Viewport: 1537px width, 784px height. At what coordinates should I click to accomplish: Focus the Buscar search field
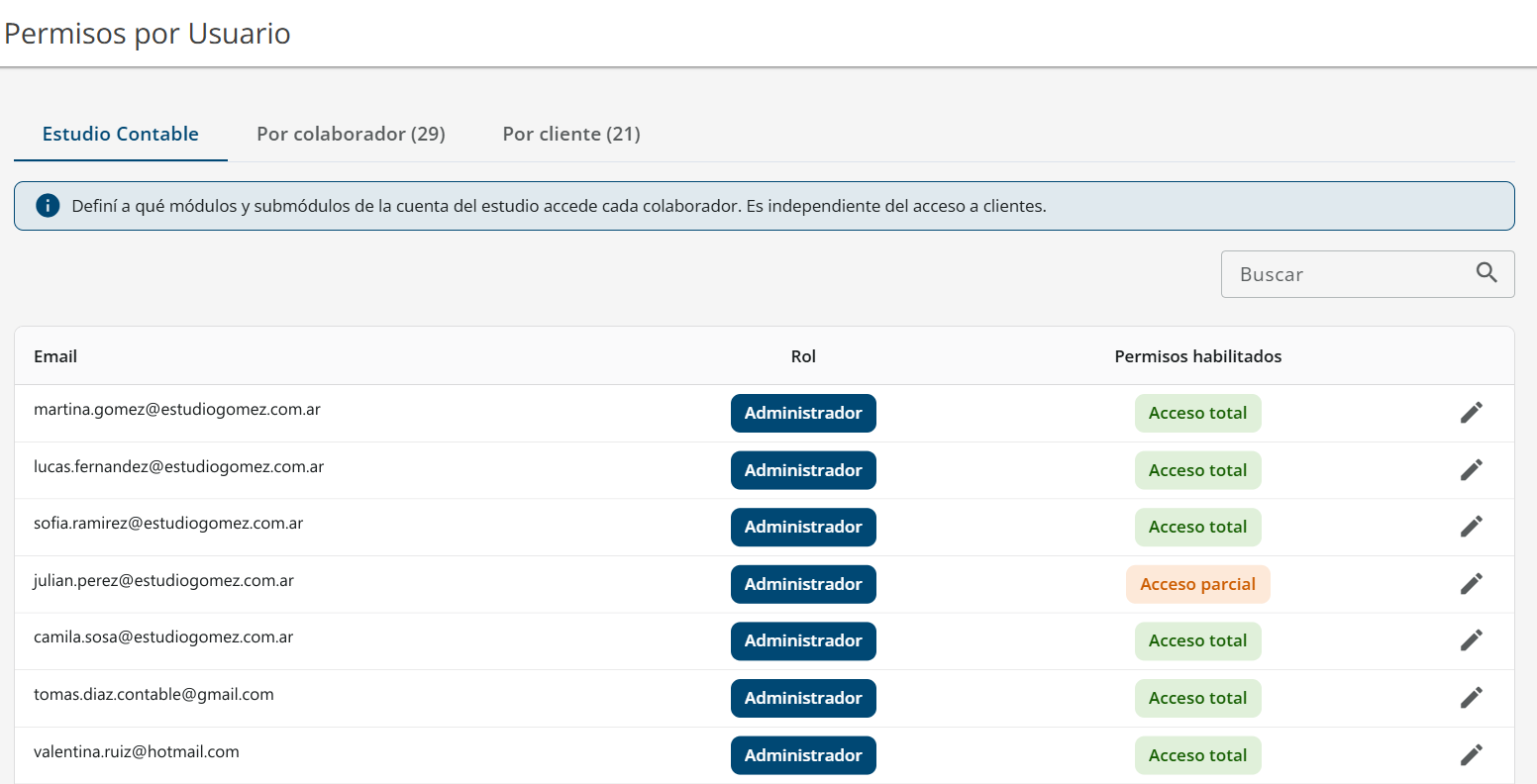point(1368,274)
